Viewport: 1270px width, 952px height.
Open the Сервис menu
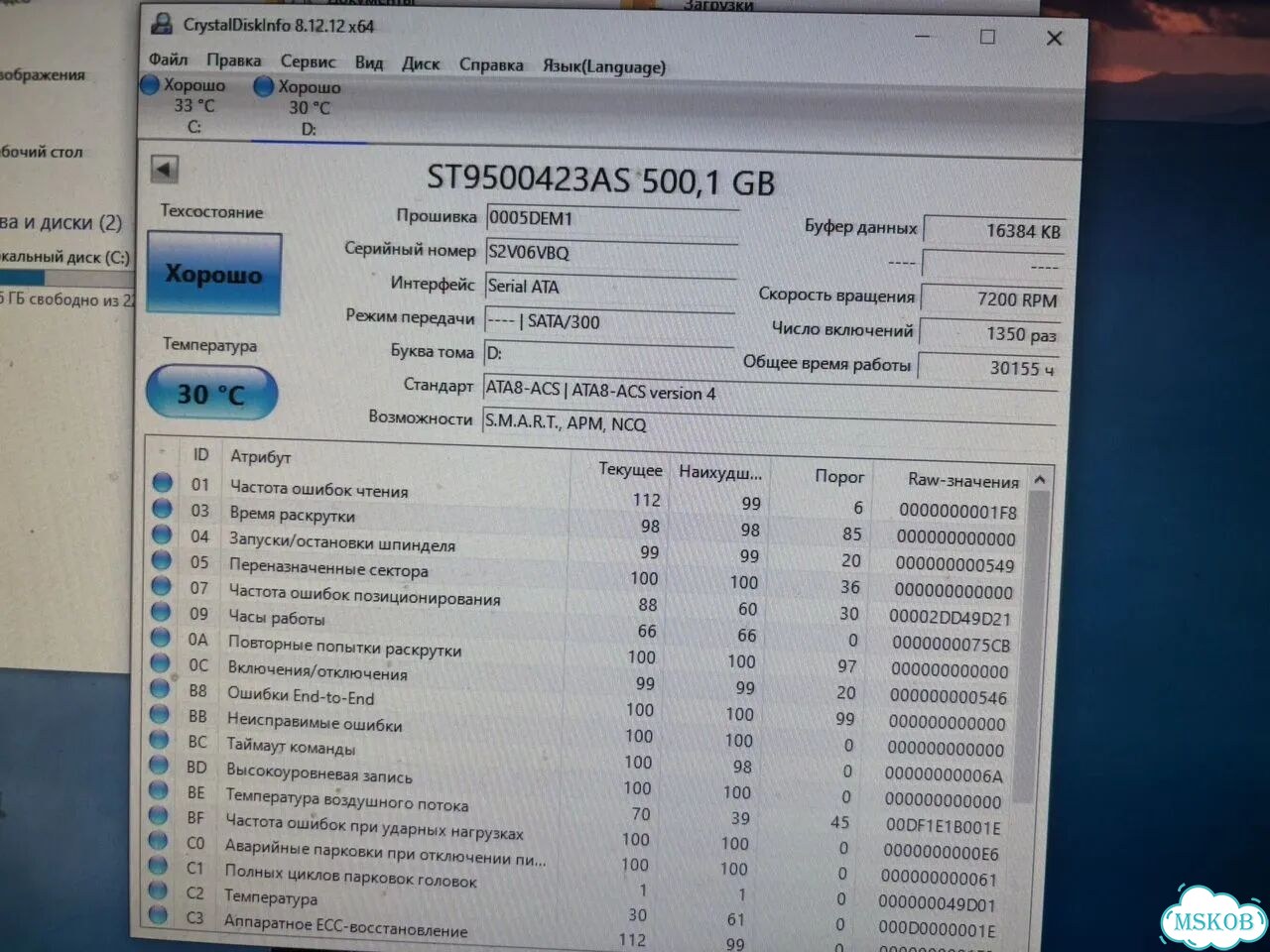point(308,61)
